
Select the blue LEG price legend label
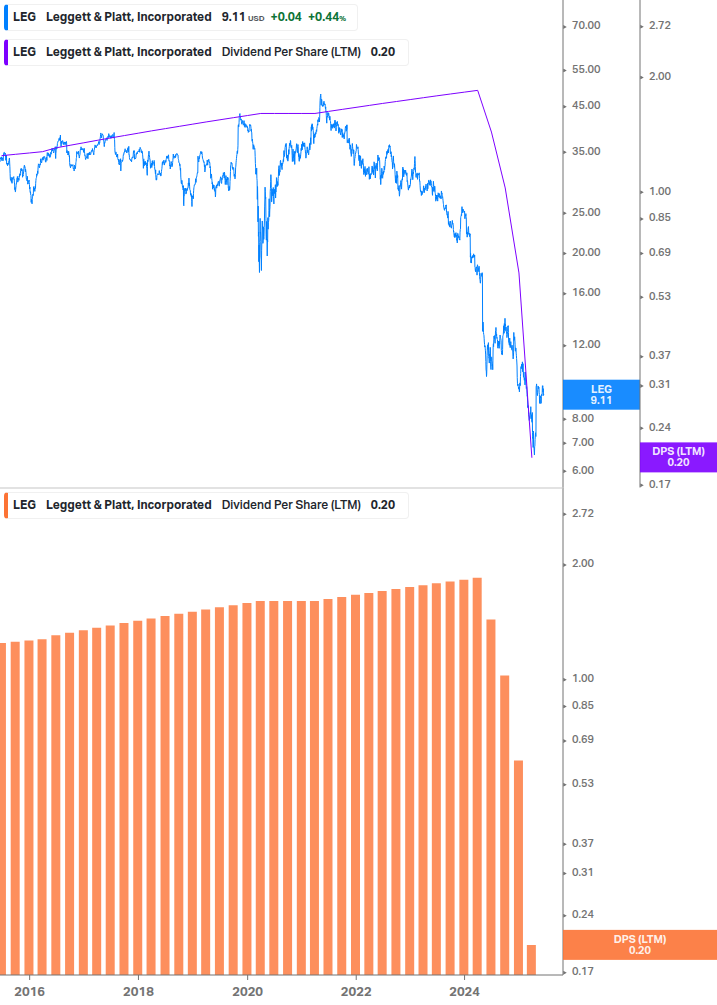point(180,17)
